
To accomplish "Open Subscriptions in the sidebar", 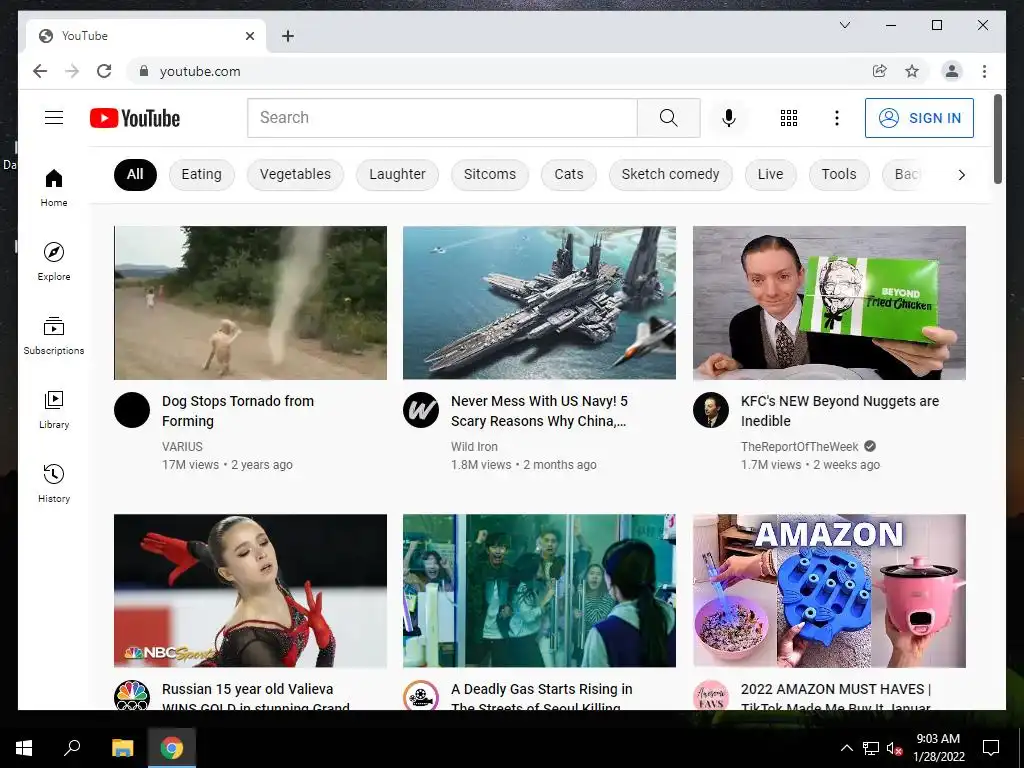I will 54,336.
